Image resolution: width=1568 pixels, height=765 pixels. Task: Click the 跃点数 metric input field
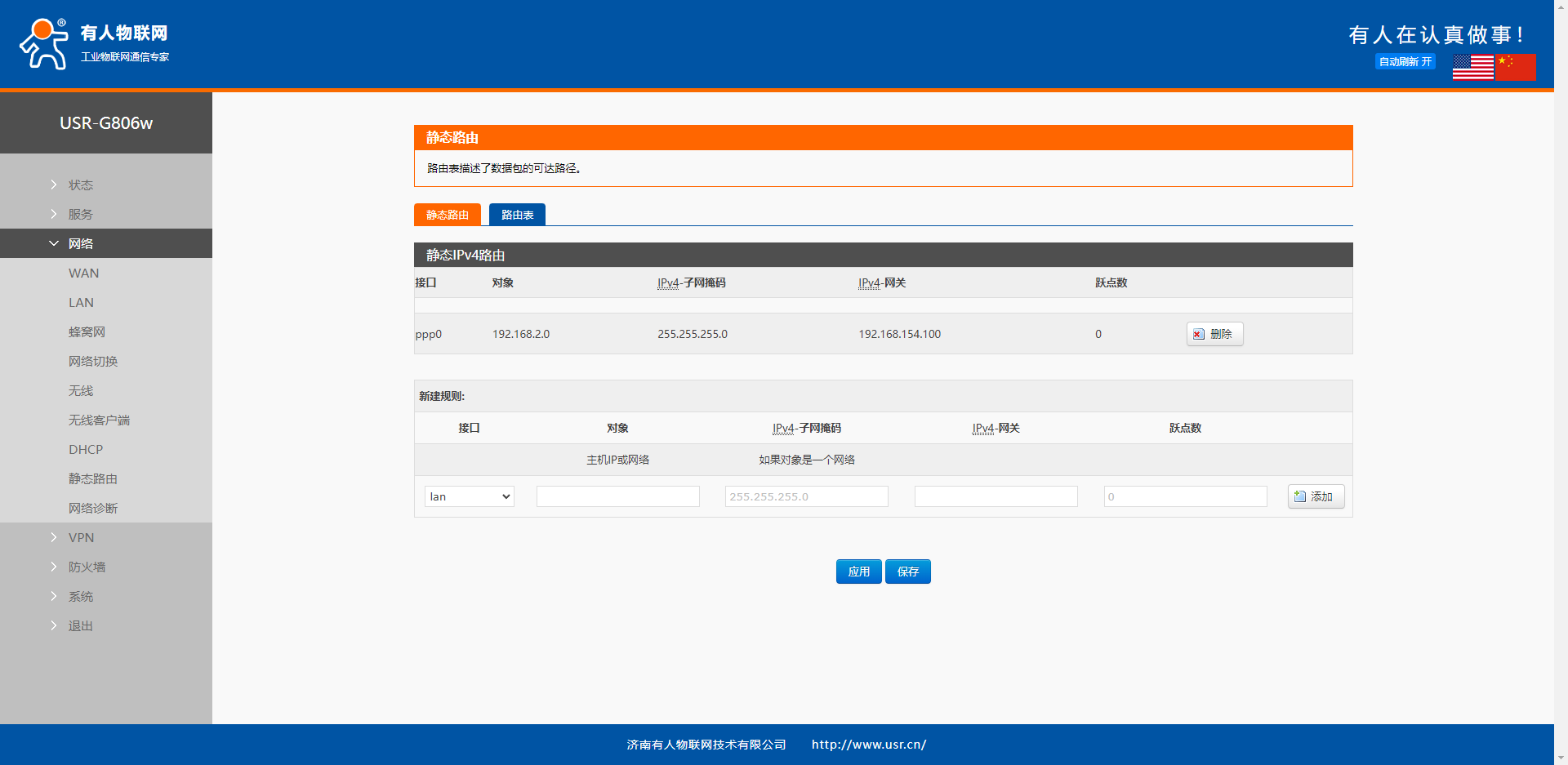(x=1185, y=496)
